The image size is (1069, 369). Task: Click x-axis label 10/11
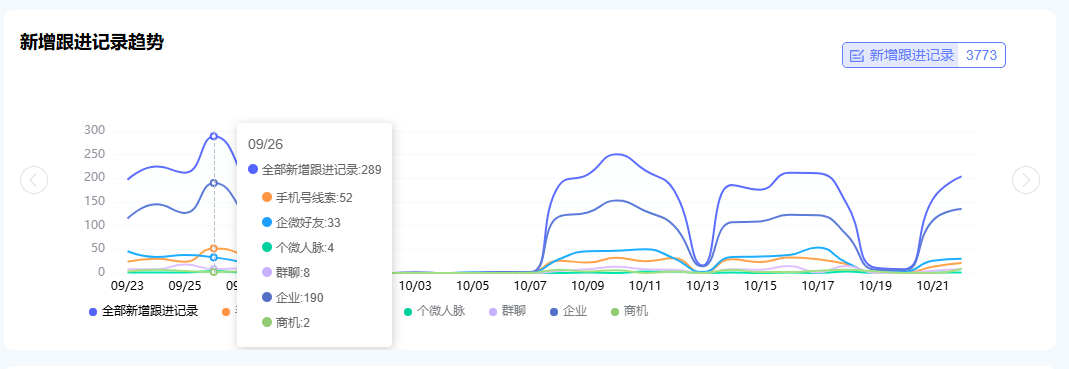[x=646, y=286]
